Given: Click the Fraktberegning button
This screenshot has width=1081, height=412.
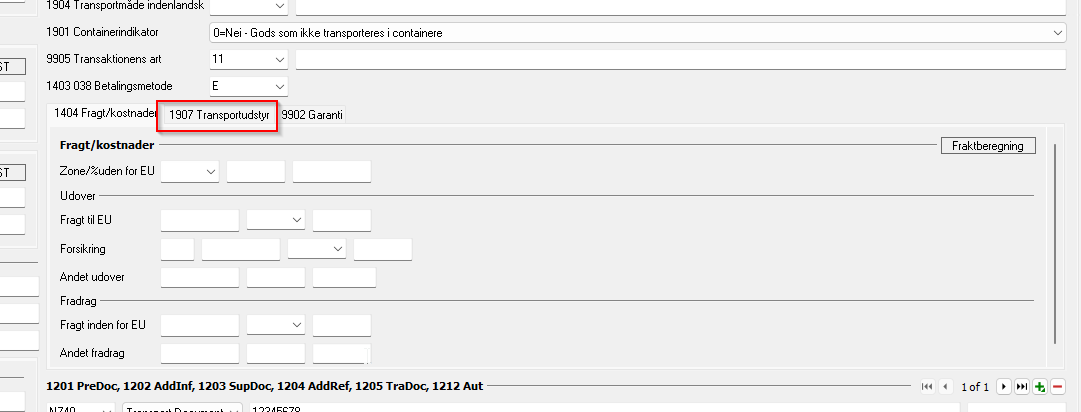Looking at the screenshot, I should pos(988,146).
